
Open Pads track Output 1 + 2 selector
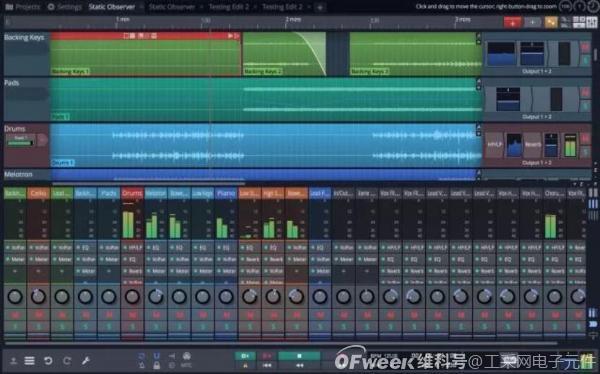(x=537, y=117)
